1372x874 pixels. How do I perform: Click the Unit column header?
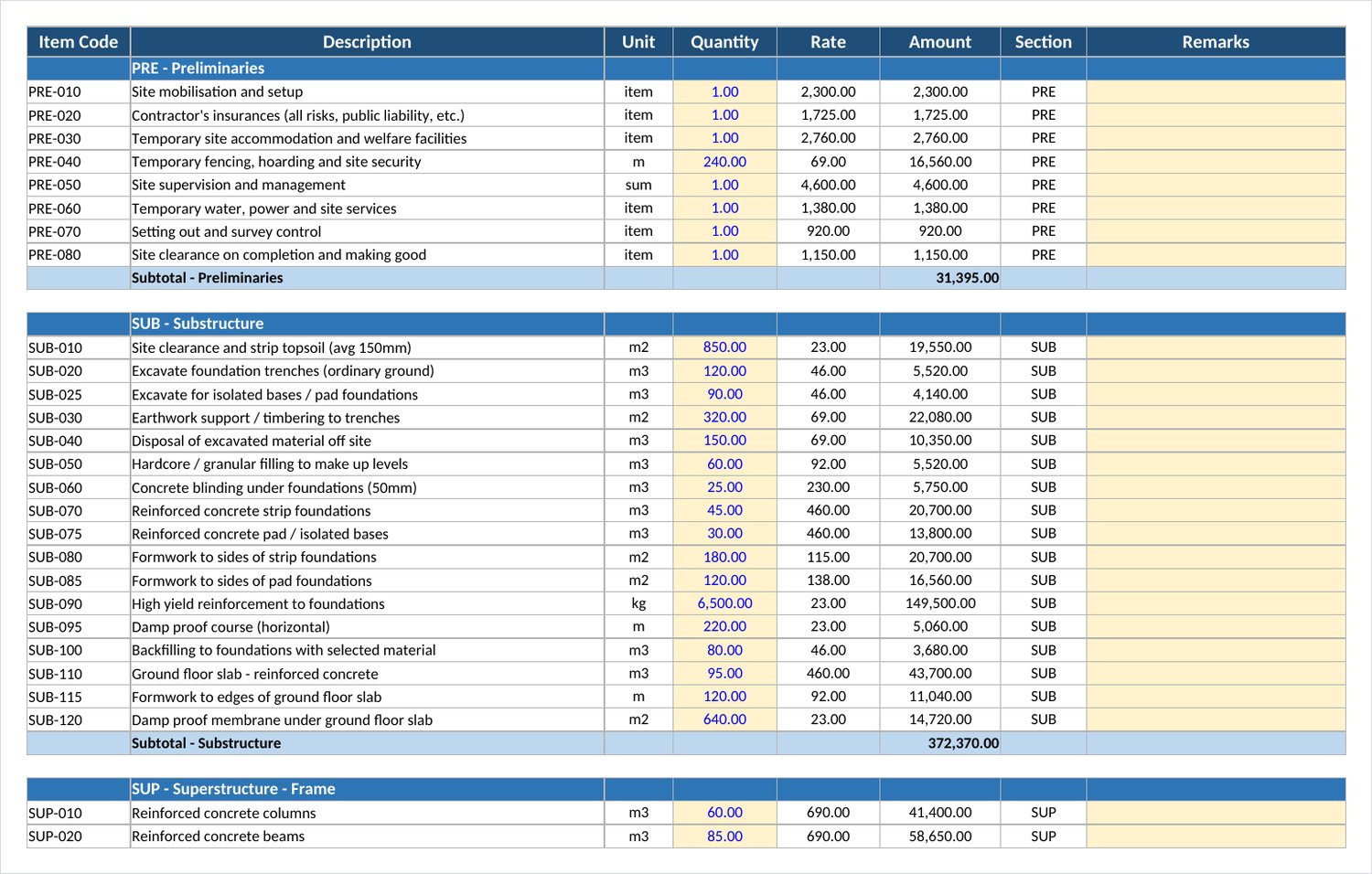coord(638,42)
